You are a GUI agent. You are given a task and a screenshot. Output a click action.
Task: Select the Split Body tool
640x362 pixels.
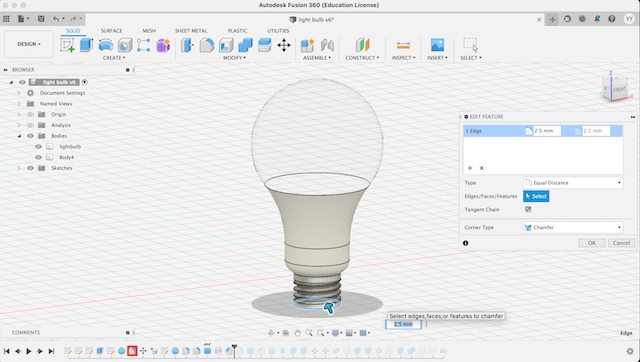click(264, 45)
